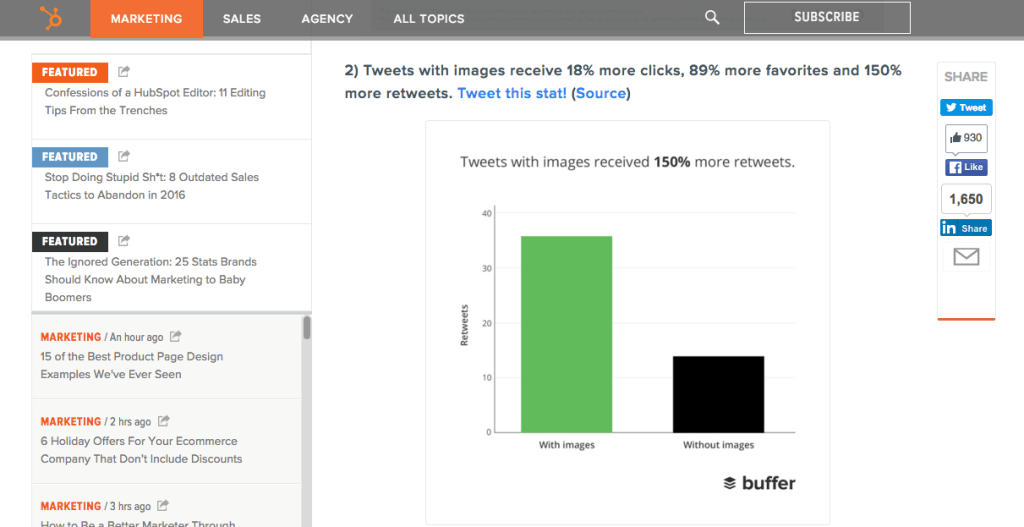This screenshot has height=527, width=1024.
Task: Email this post via envelope icon
Action: [966, 257]
